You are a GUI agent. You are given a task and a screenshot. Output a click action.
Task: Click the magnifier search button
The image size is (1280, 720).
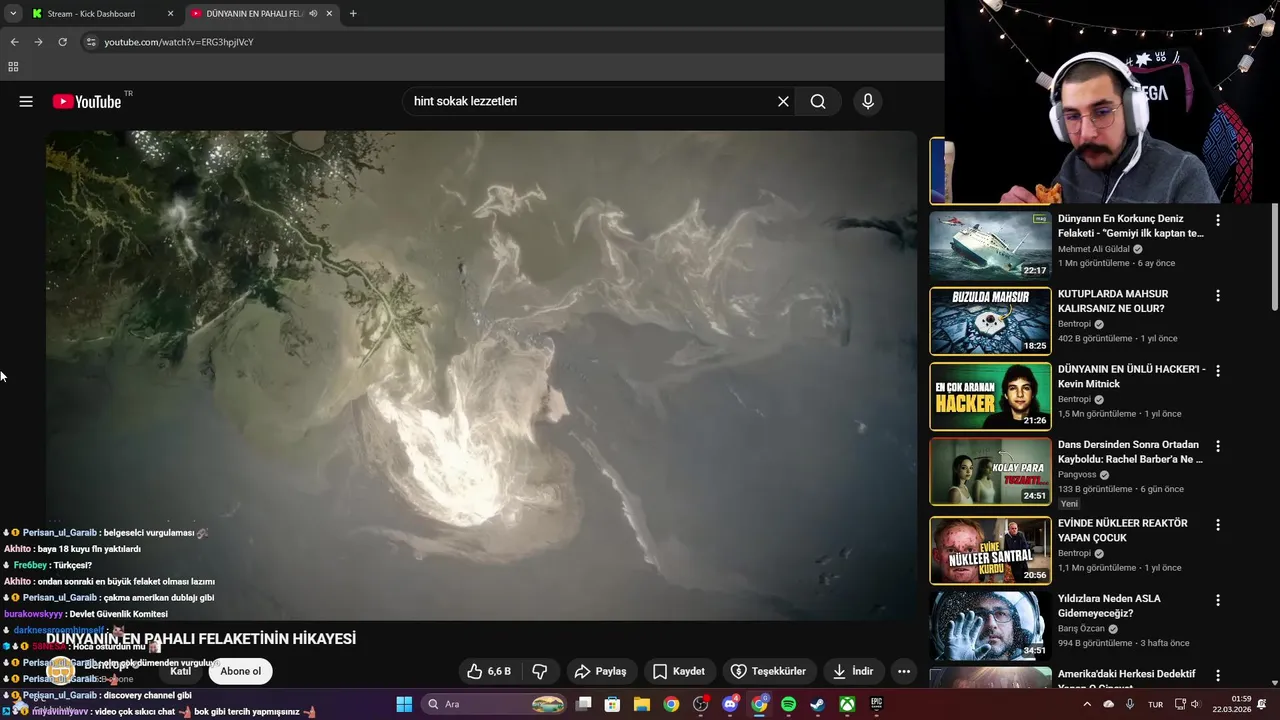click(x=818, y=101)
